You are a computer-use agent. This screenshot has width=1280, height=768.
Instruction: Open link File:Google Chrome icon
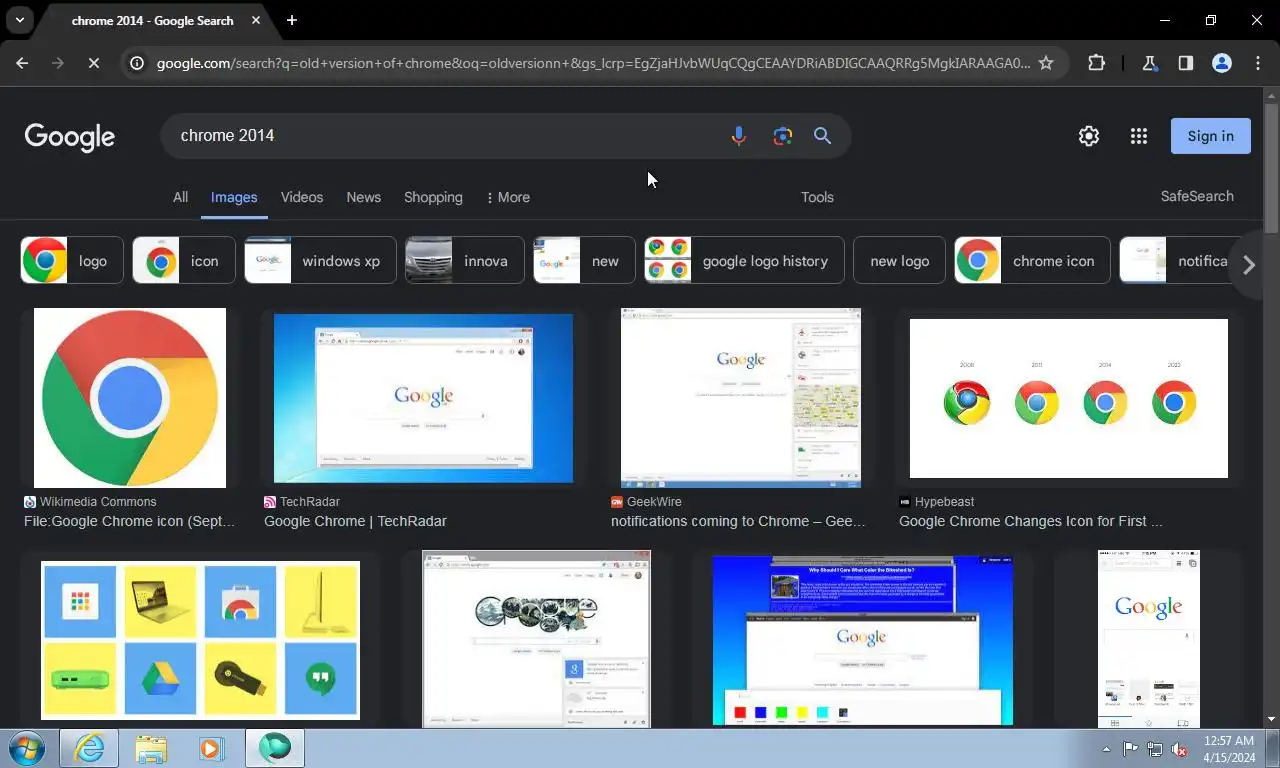pos(130,521)
